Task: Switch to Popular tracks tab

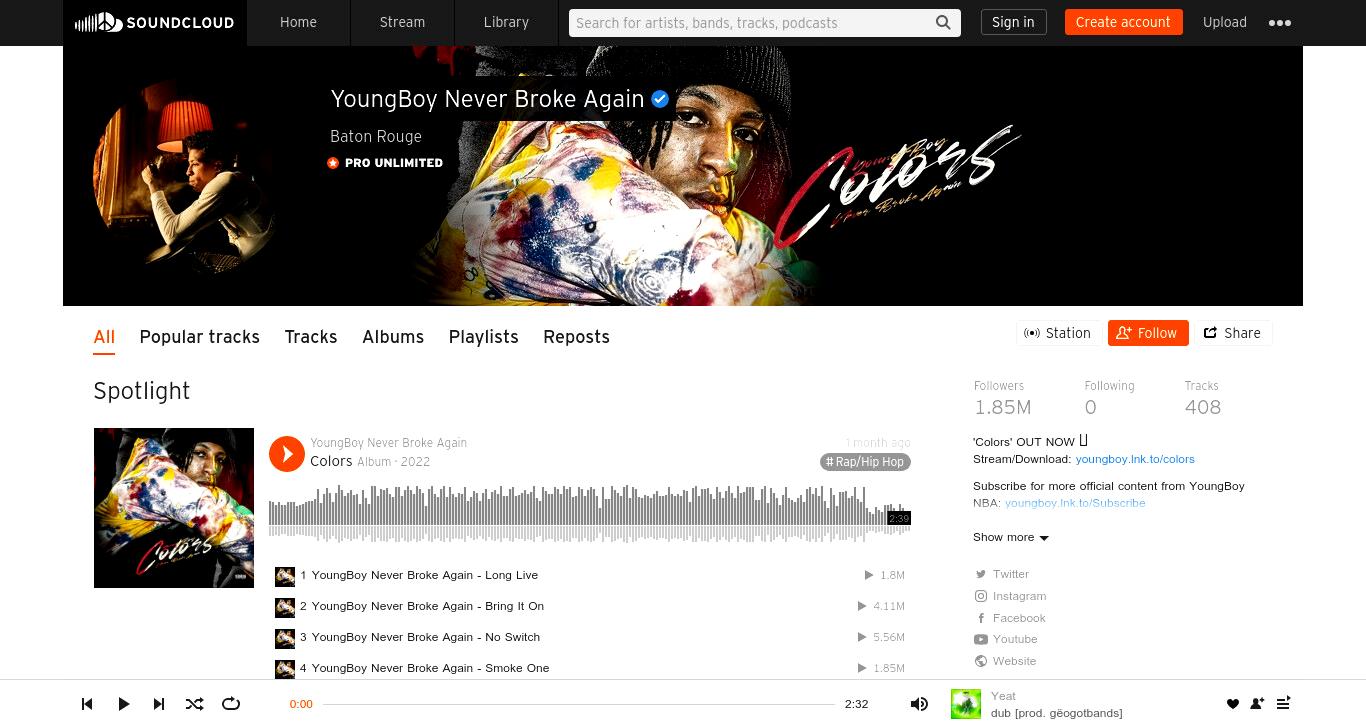Action: 200,337
